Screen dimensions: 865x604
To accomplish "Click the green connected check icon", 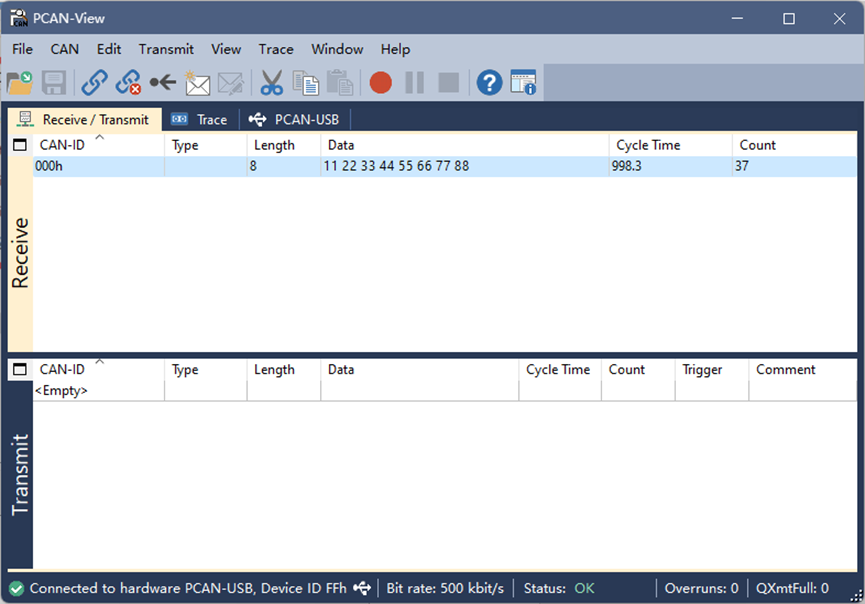I will tap(16, 589).
